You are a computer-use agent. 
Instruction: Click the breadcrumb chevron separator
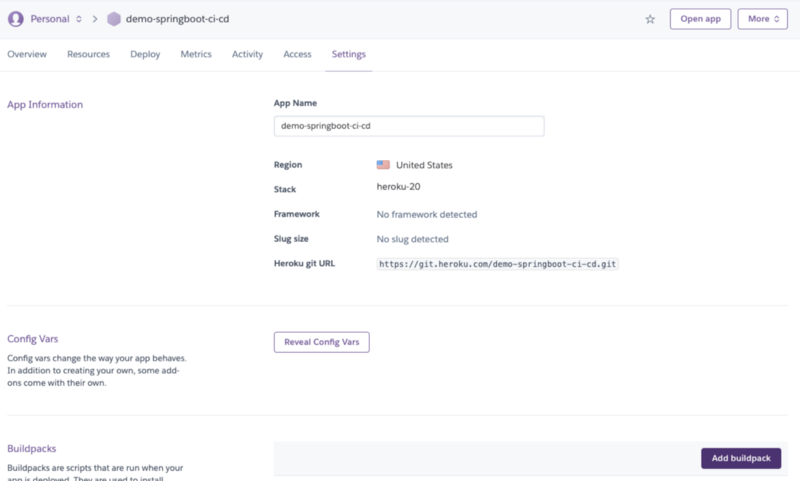pos(95,19)
